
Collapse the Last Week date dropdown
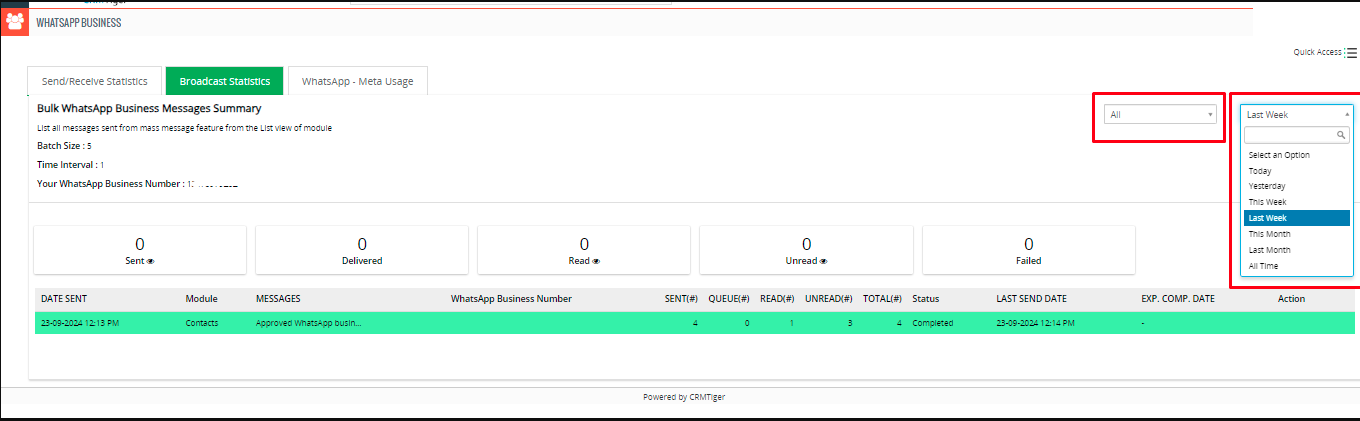click(x=1297, y=114)
